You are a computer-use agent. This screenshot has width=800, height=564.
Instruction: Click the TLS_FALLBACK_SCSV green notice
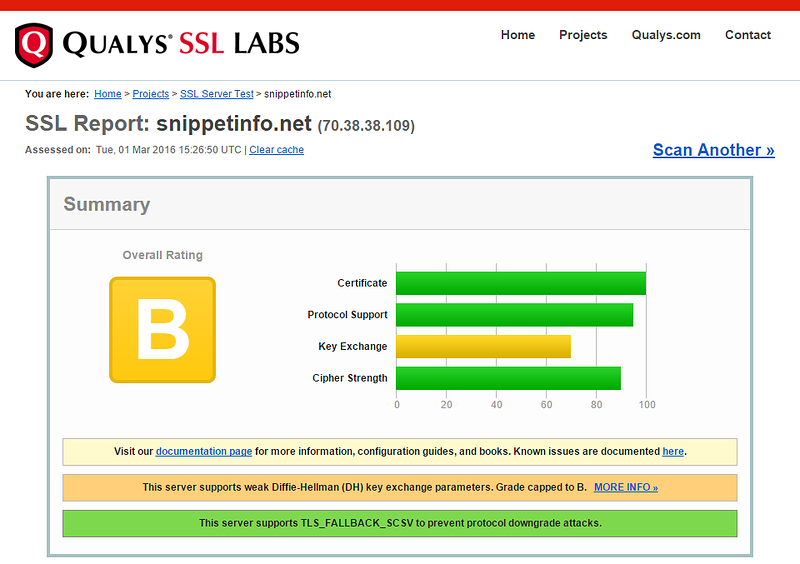(x=400, y=523)
